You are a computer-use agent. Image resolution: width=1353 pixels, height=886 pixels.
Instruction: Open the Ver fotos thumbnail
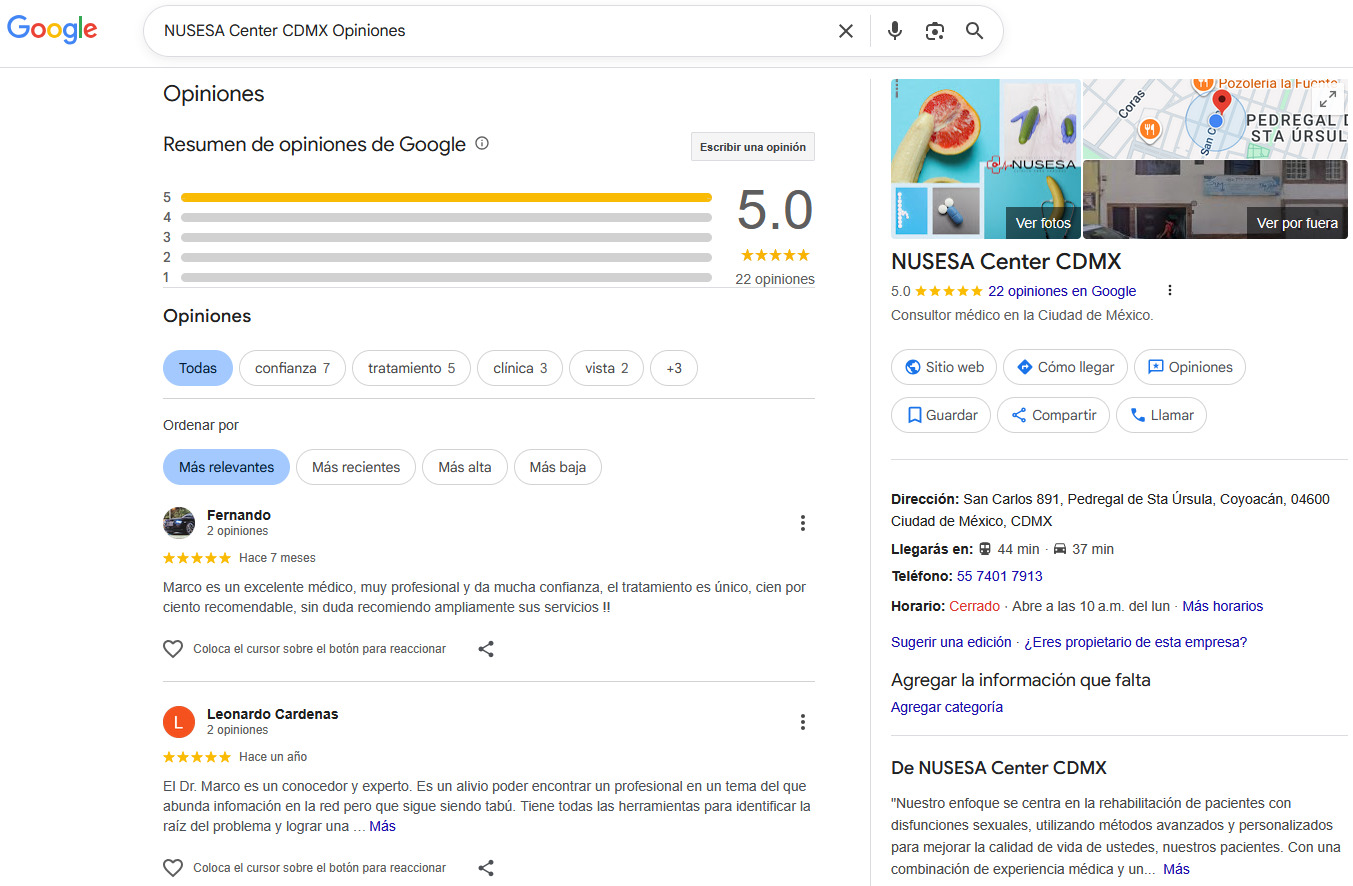pyautogui.click(x=1042, y=223)
